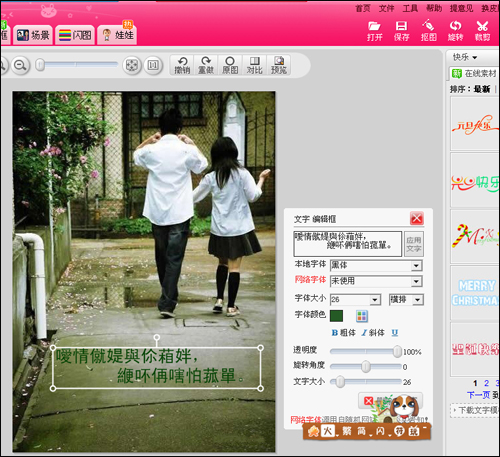Click the 繁 traditional Chinese IME button

tap(347, 431)
